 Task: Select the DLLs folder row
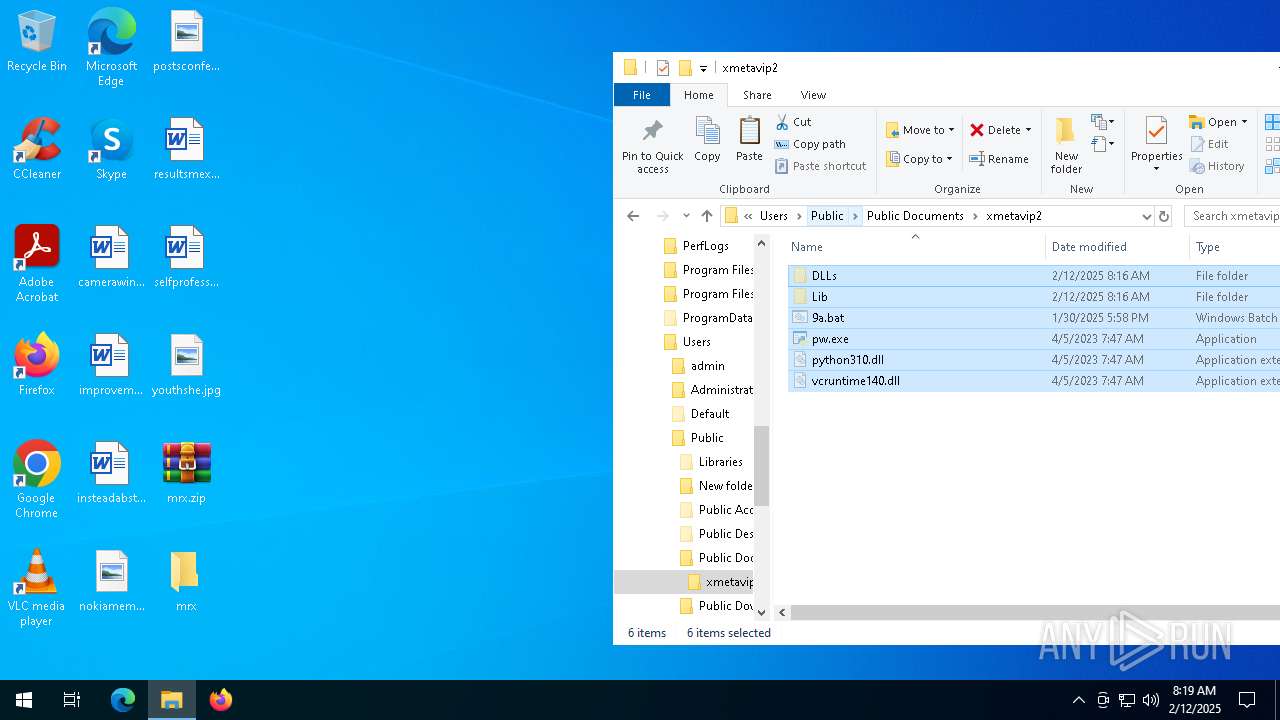(1033, 275)
